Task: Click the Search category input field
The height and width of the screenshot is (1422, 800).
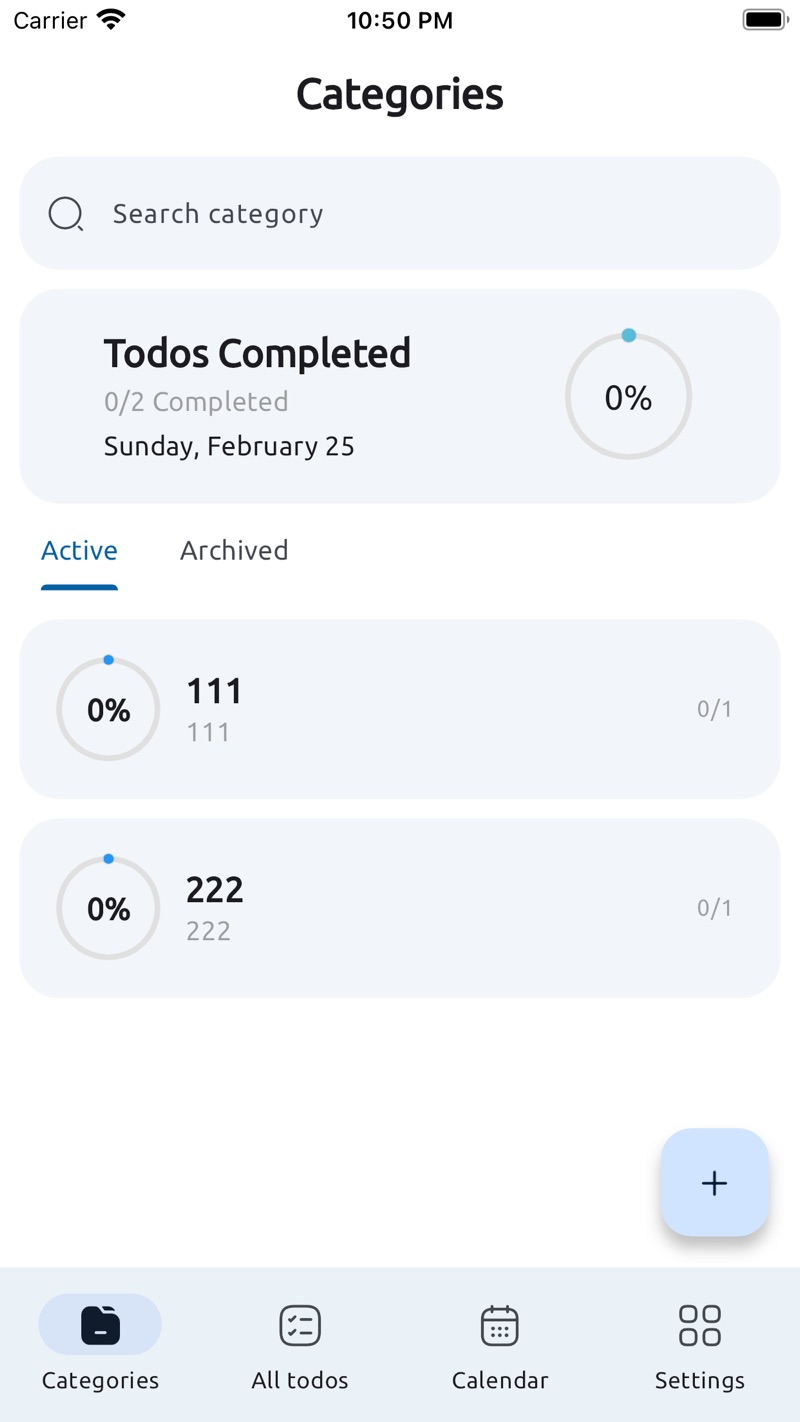Action: [x=420, y=214]
